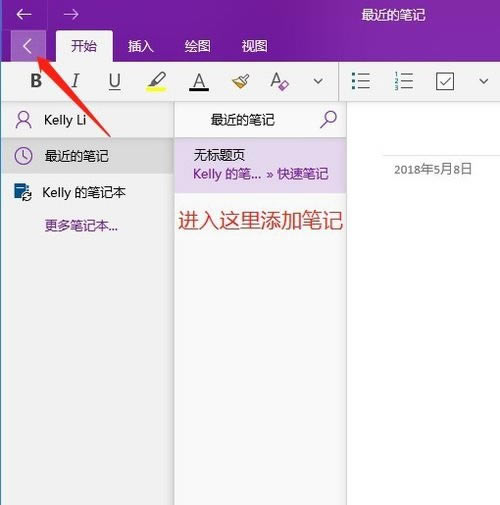500x505 pixels.
Task: Toggle italic formatting
Action: click(76, 81)
